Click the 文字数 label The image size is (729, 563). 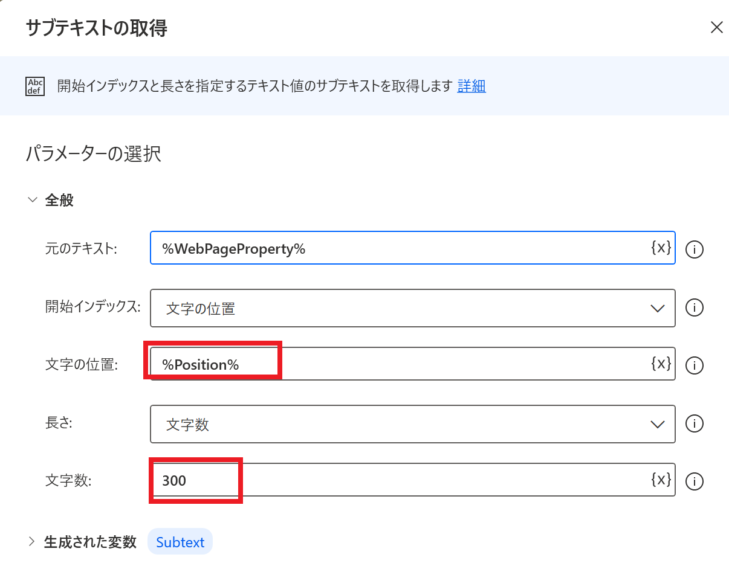(68, 480)
